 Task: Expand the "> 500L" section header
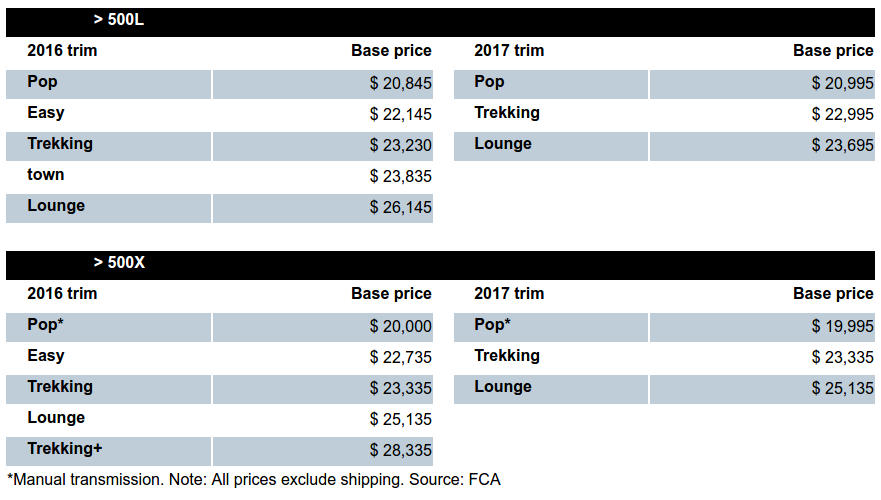coord(119,20)
